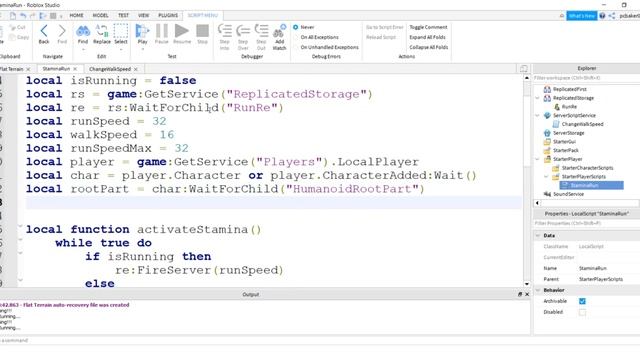Collapse the Behavior properties section
Image resolution: width=640 pixels, height=360 pixels.
[x=538, y=290]
